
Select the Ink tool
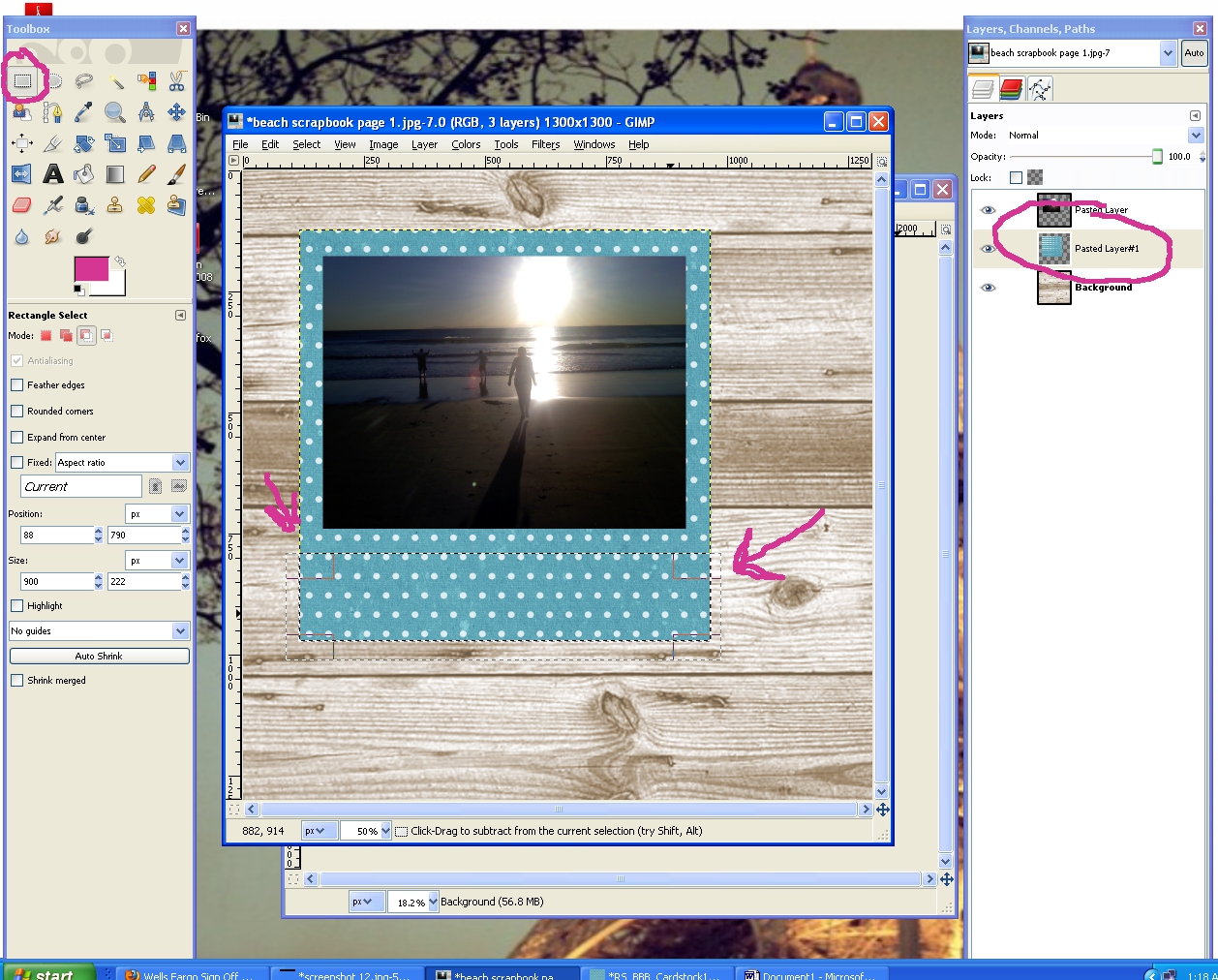pos(84,205)
